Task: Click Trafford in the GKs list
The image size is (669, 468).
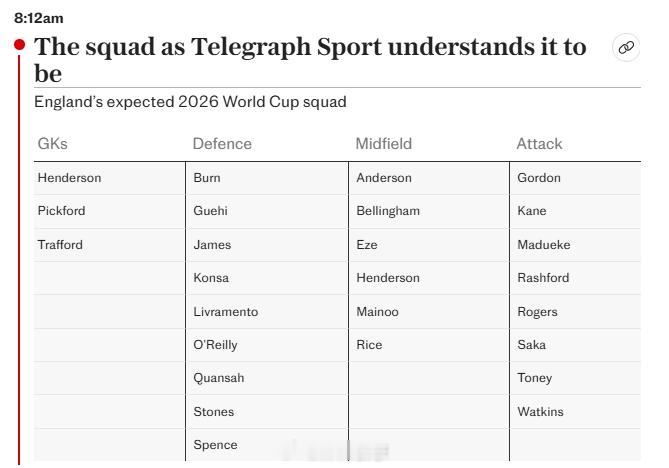Action: (60, 245)
